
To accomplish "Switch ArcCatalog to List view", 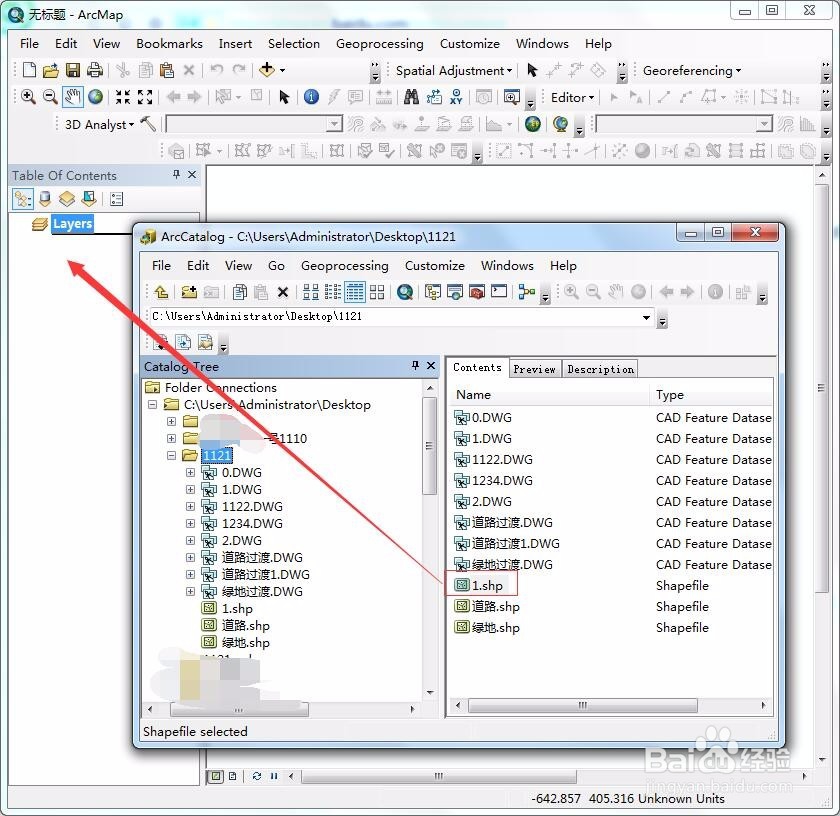I will pyautogui.click(x=333, y=292).
